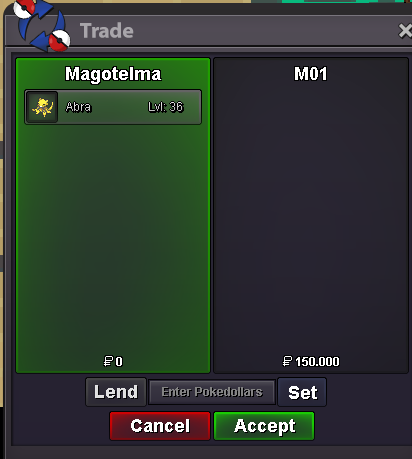Click the Pokedollar symbol beside 150.000

287,361
